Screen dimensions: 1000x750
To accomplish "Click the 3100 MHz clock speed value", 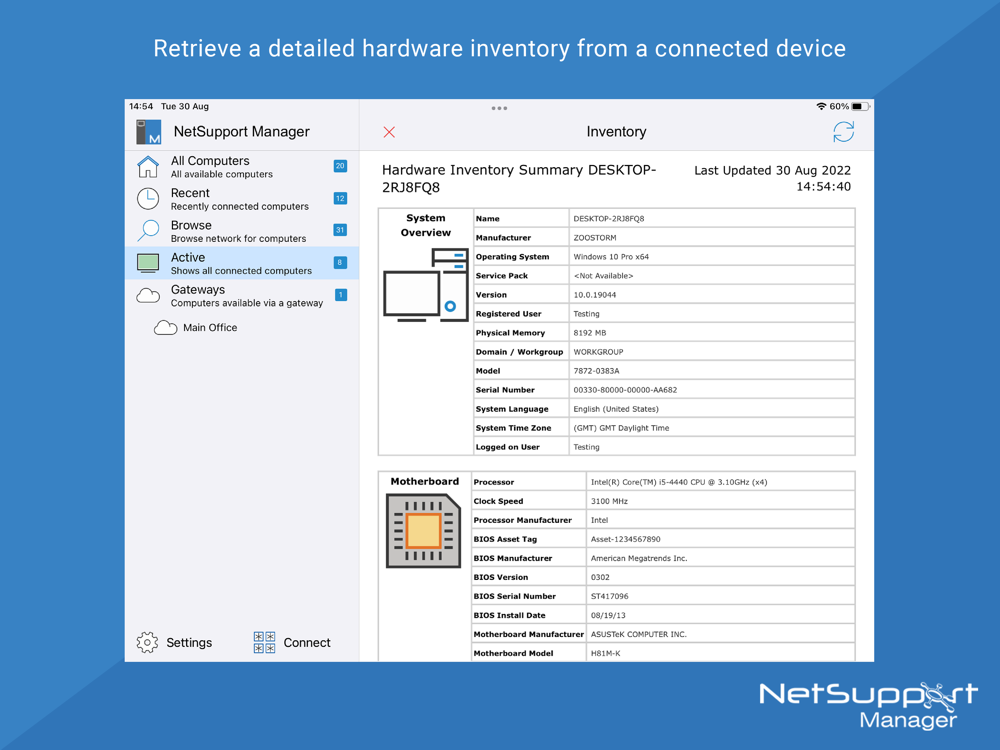I will tap(609, 502).
